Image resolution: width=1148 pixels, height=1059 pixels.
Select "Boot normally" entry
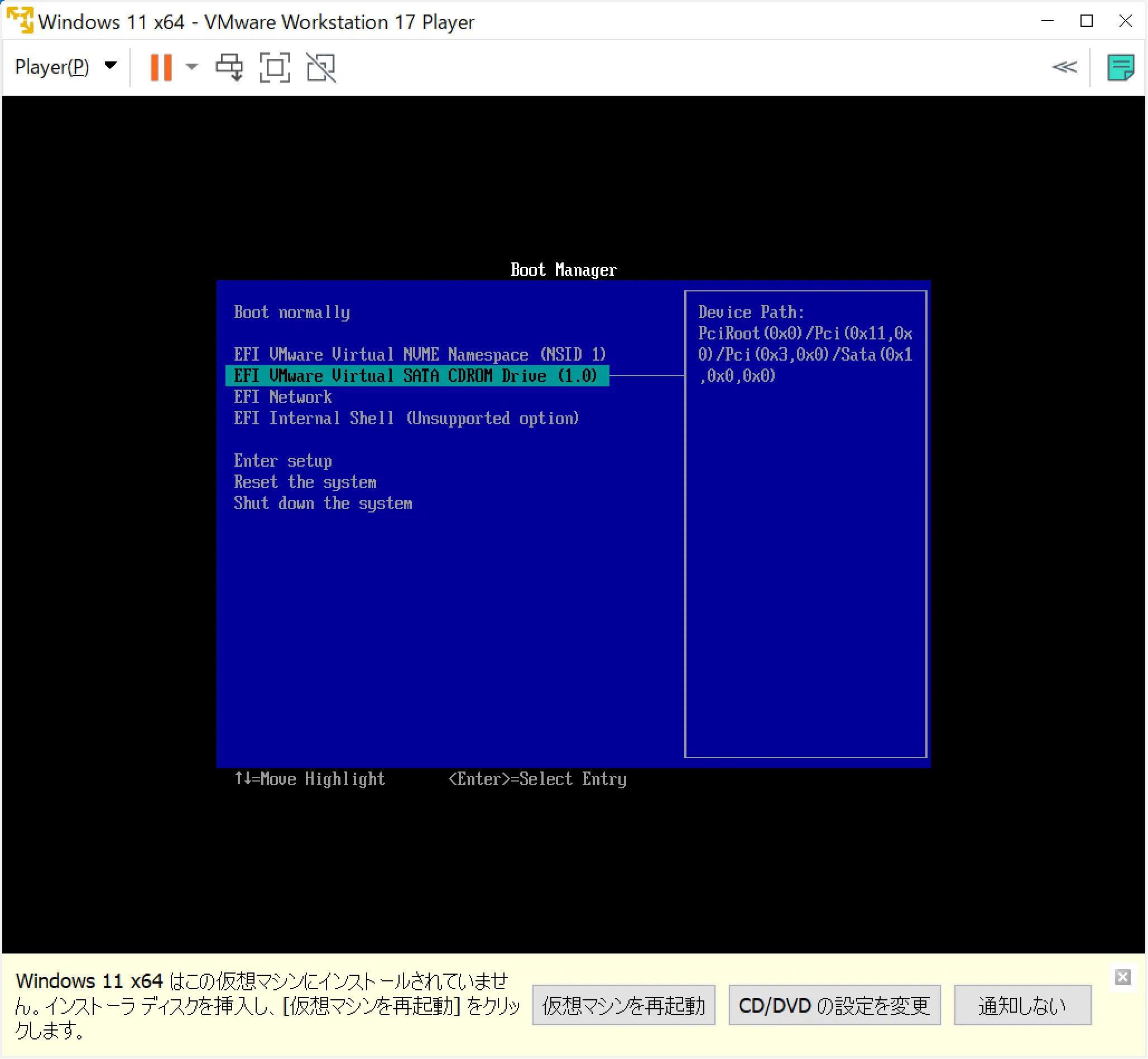coord(291,312)
